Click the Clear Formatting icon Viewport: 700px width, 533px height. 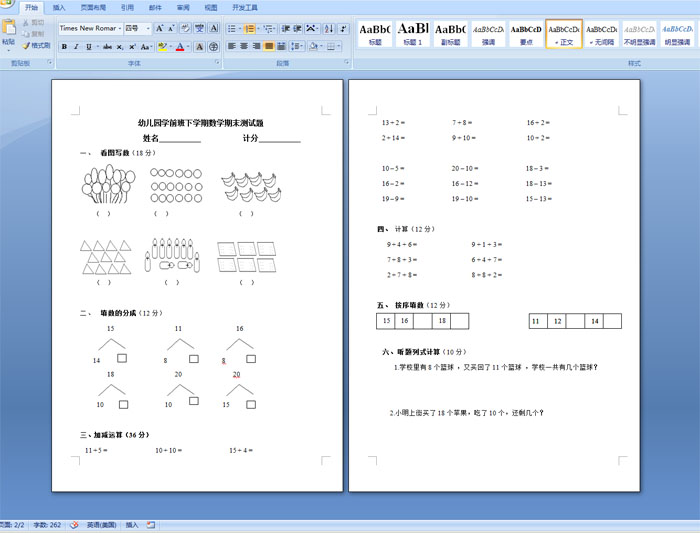click(x=185, y=29)
